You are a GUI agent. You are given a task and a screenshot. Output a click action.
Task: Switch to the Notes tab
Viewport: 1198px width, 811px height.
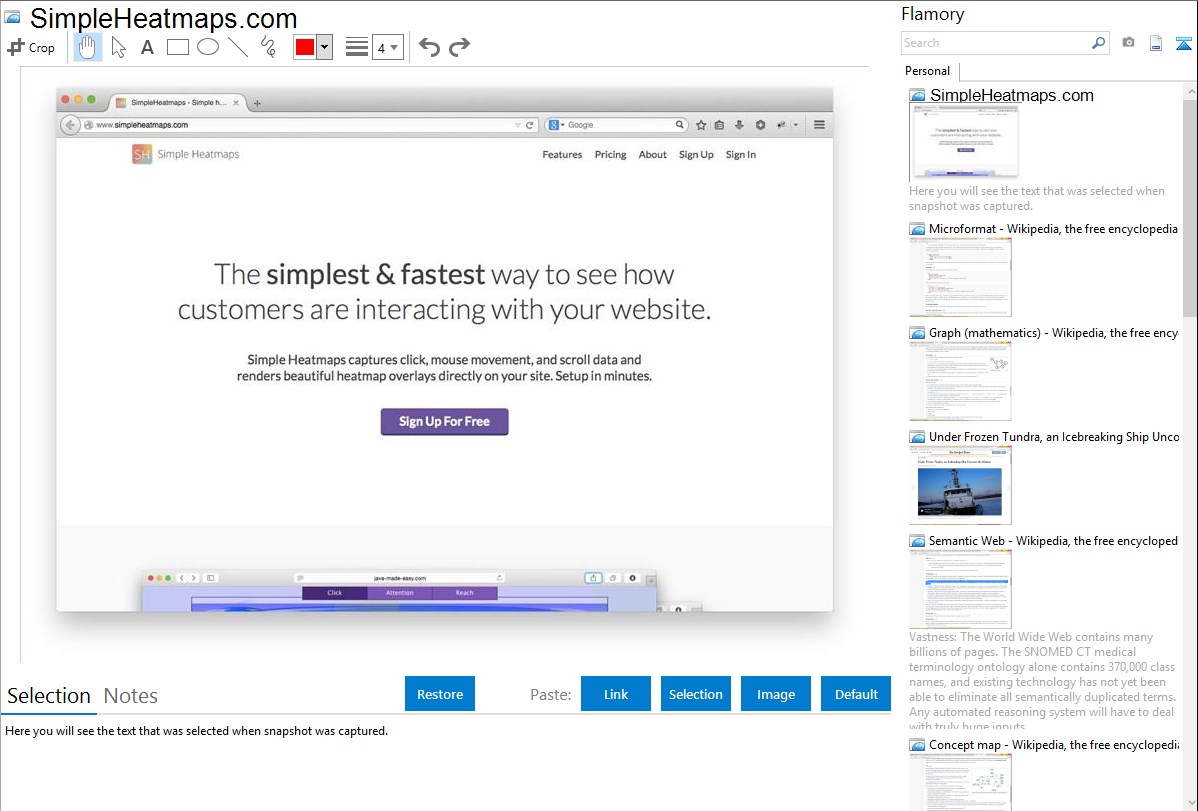click(x=131, y=696)
